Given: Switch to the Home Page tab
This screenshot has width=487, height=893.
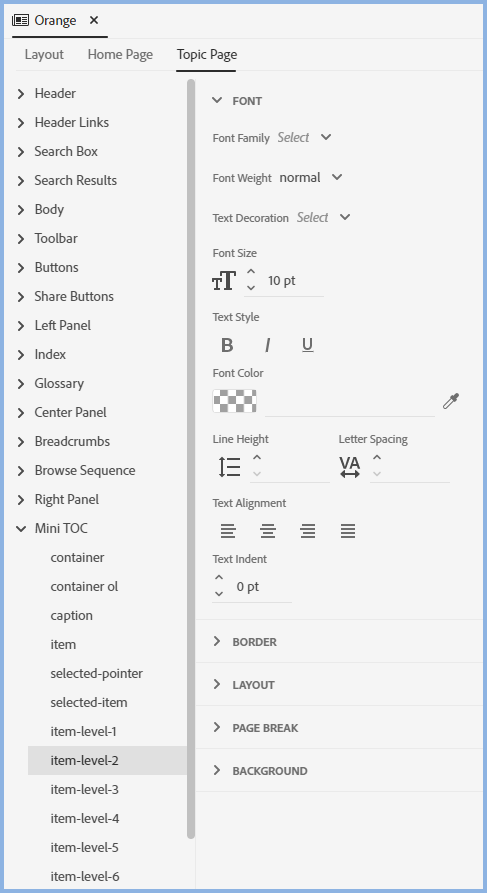Looking at the screenshot, I should tap(120, 55).
